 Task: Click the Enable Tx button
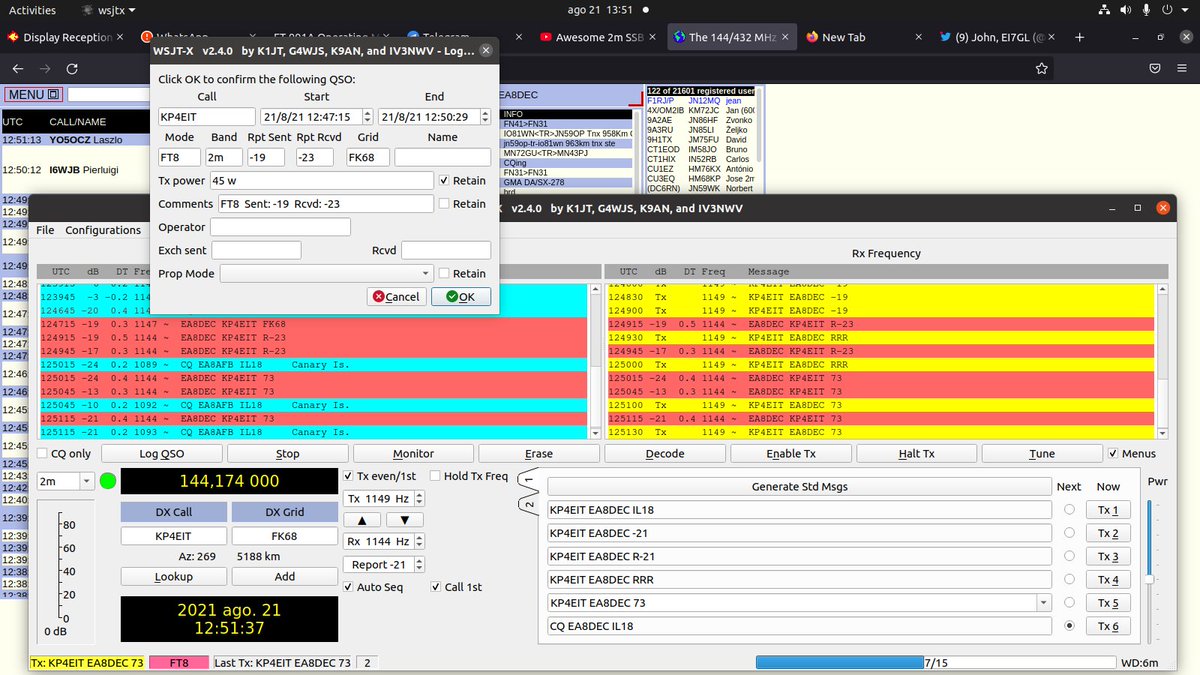click(x=790, y=453)
